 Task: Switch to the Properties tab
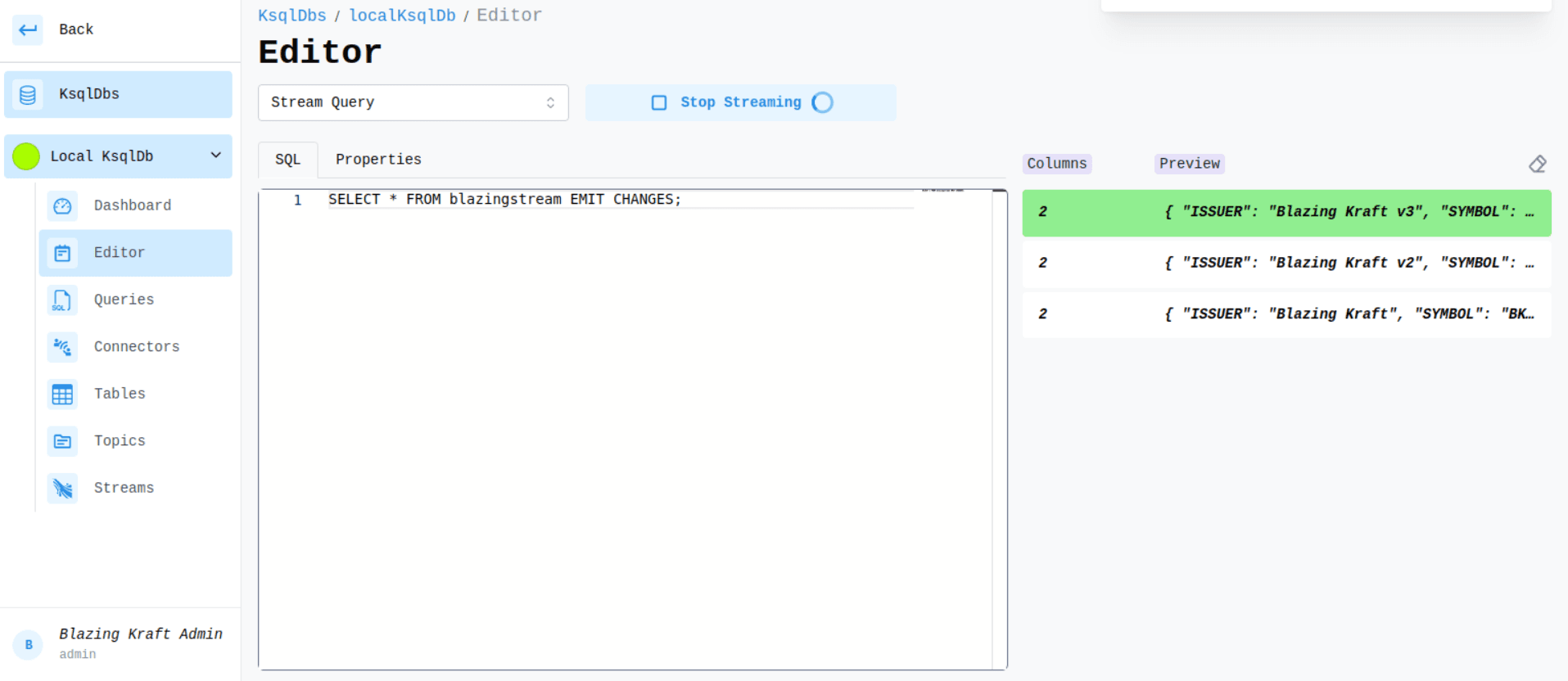pyautogui.click(x=378, y=160)
